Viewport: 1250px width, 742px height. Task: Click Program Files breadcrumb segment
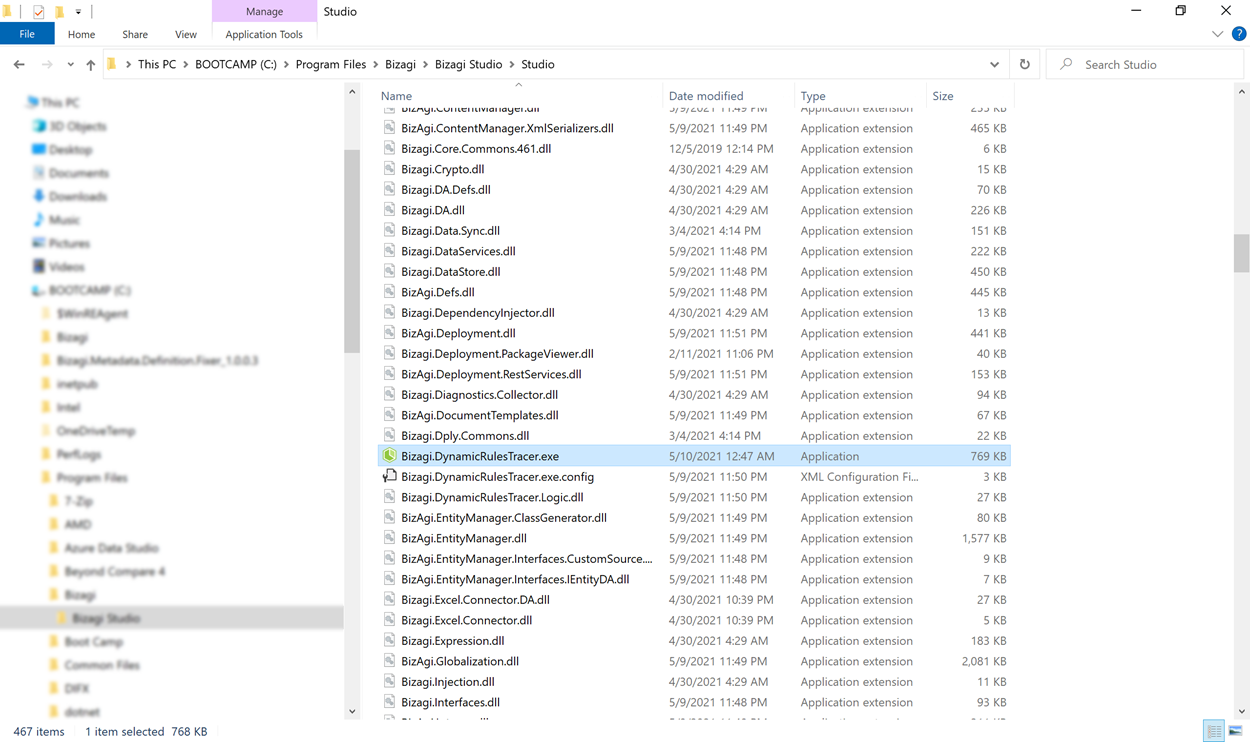331,64
